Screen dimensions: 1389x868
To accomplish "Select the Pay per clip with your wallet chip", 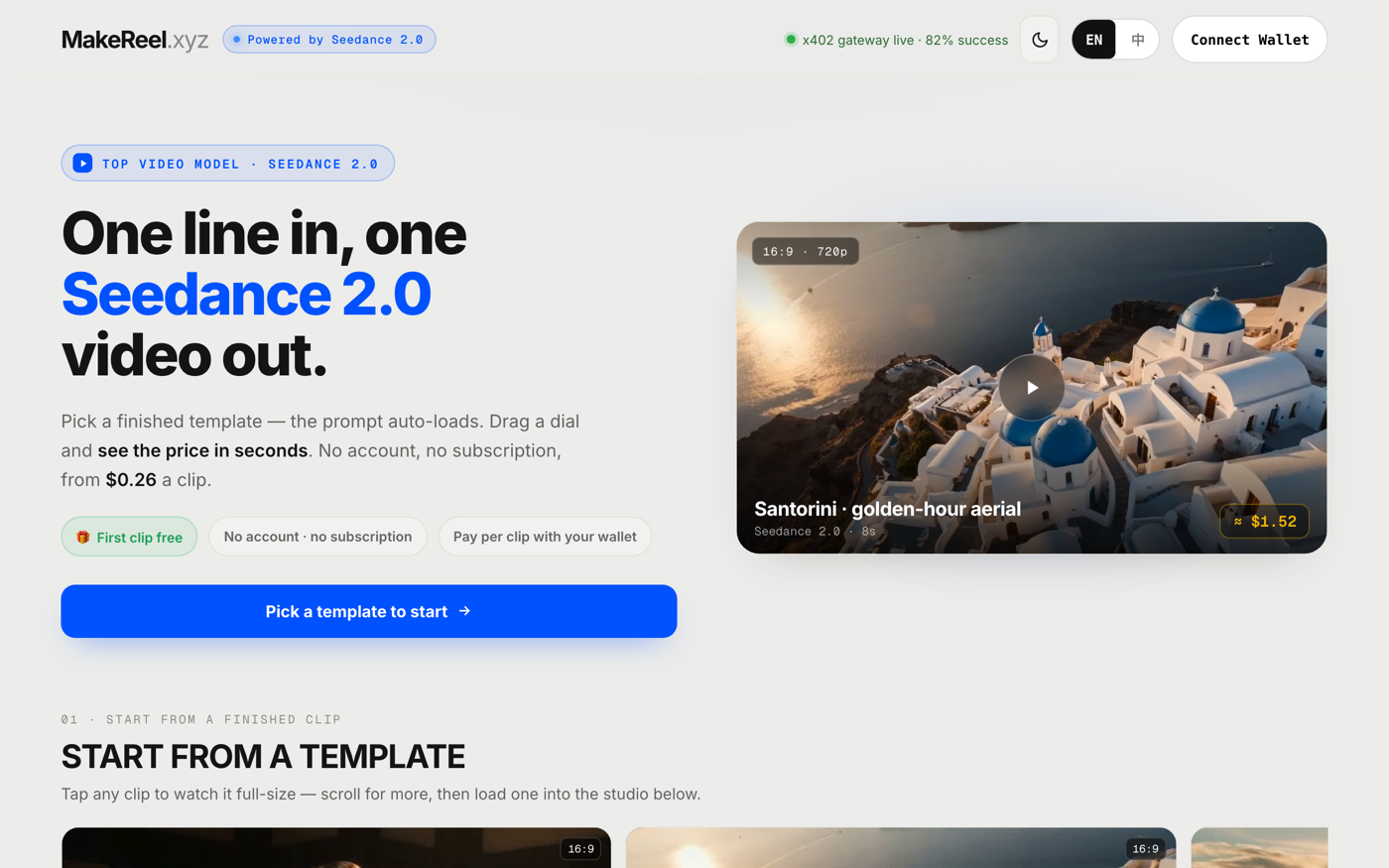I will pyautogui.click(x=545, y=537).
